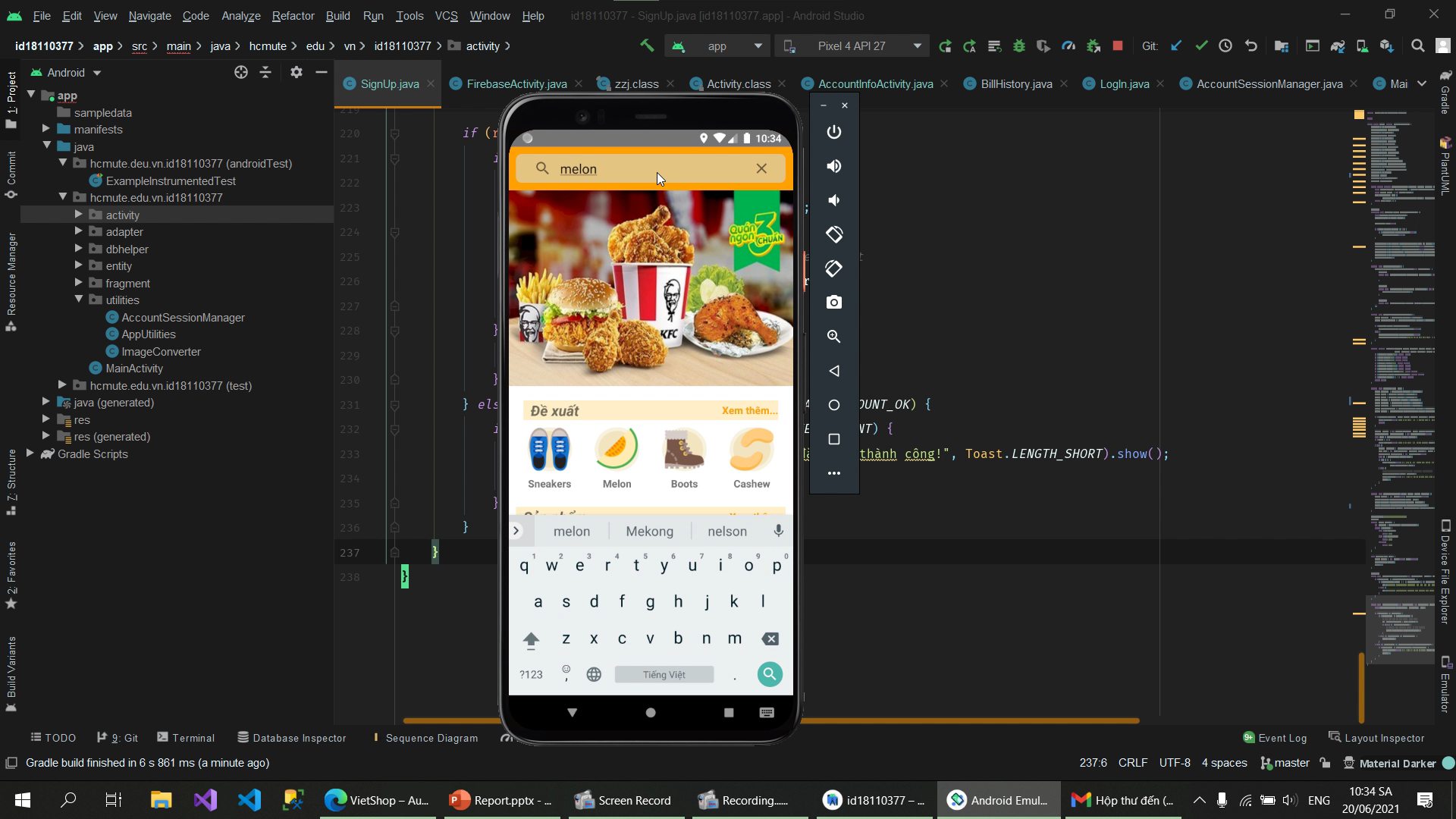Screen dimensions: 1456x819
Task: Open the Terminal tool window button
Action: pyautogui.click(x=186, y=738)
